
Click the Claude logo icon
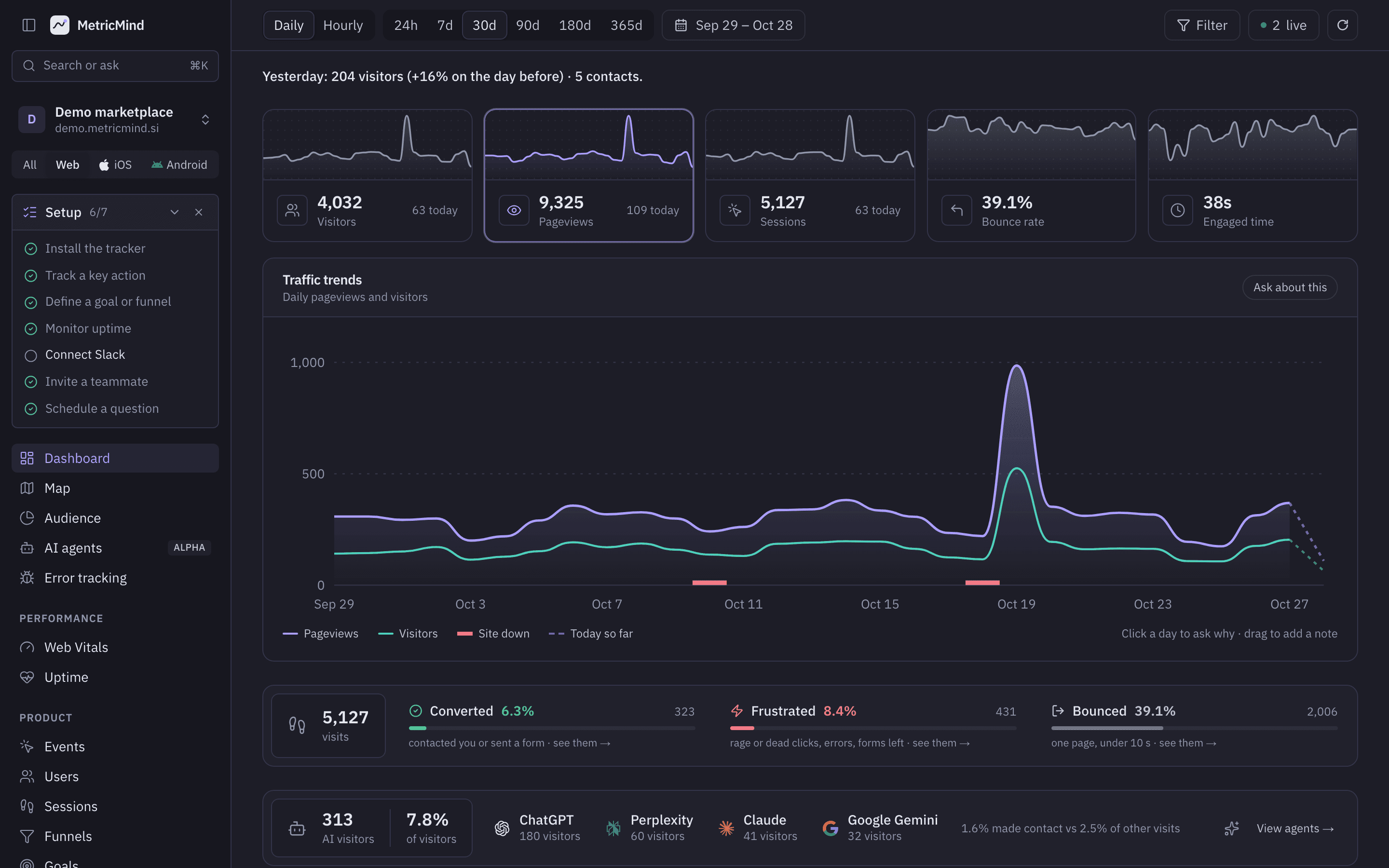726,828
